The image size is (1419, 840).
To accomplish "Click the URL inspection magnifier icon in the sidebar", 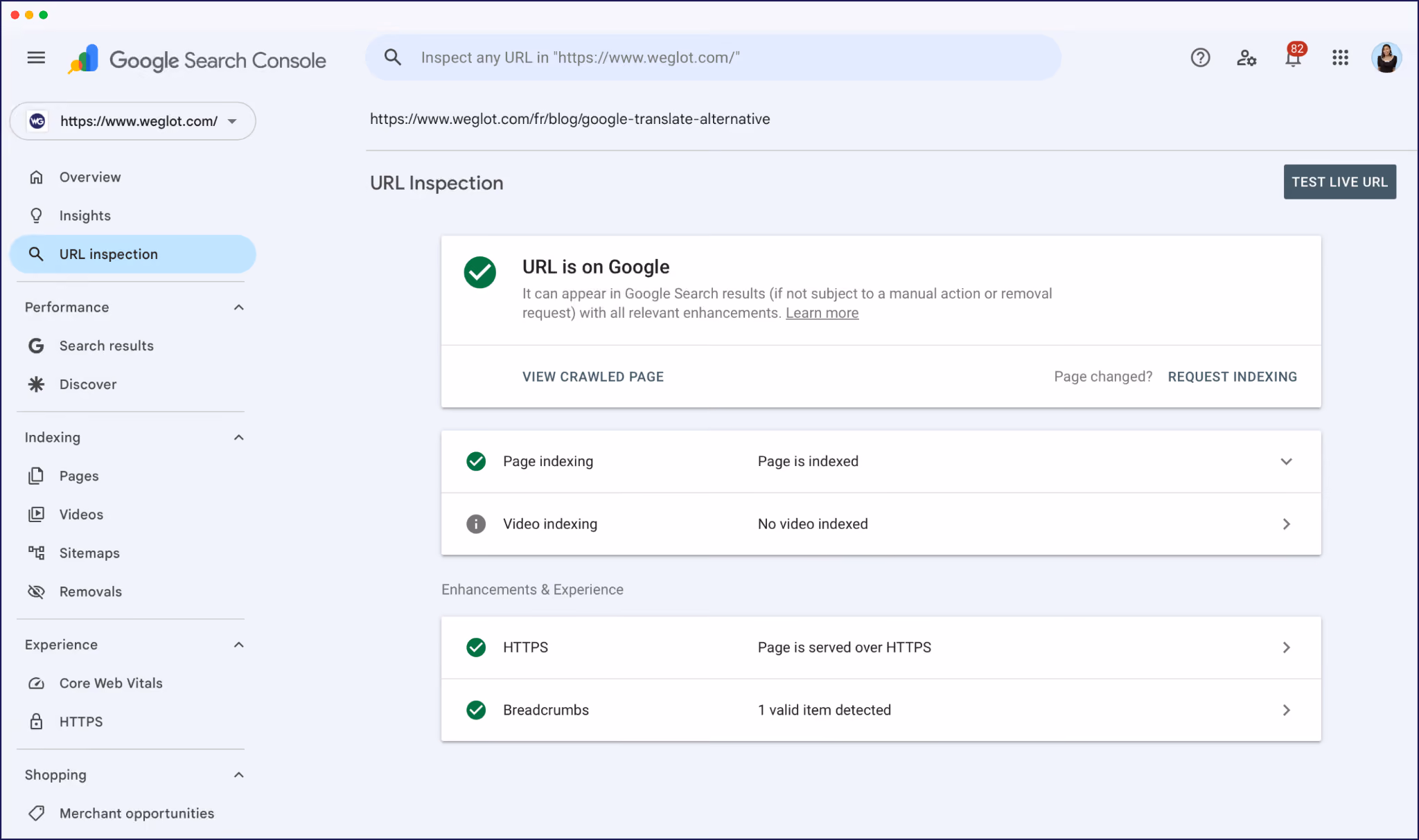I will click(x=36, y=254).
